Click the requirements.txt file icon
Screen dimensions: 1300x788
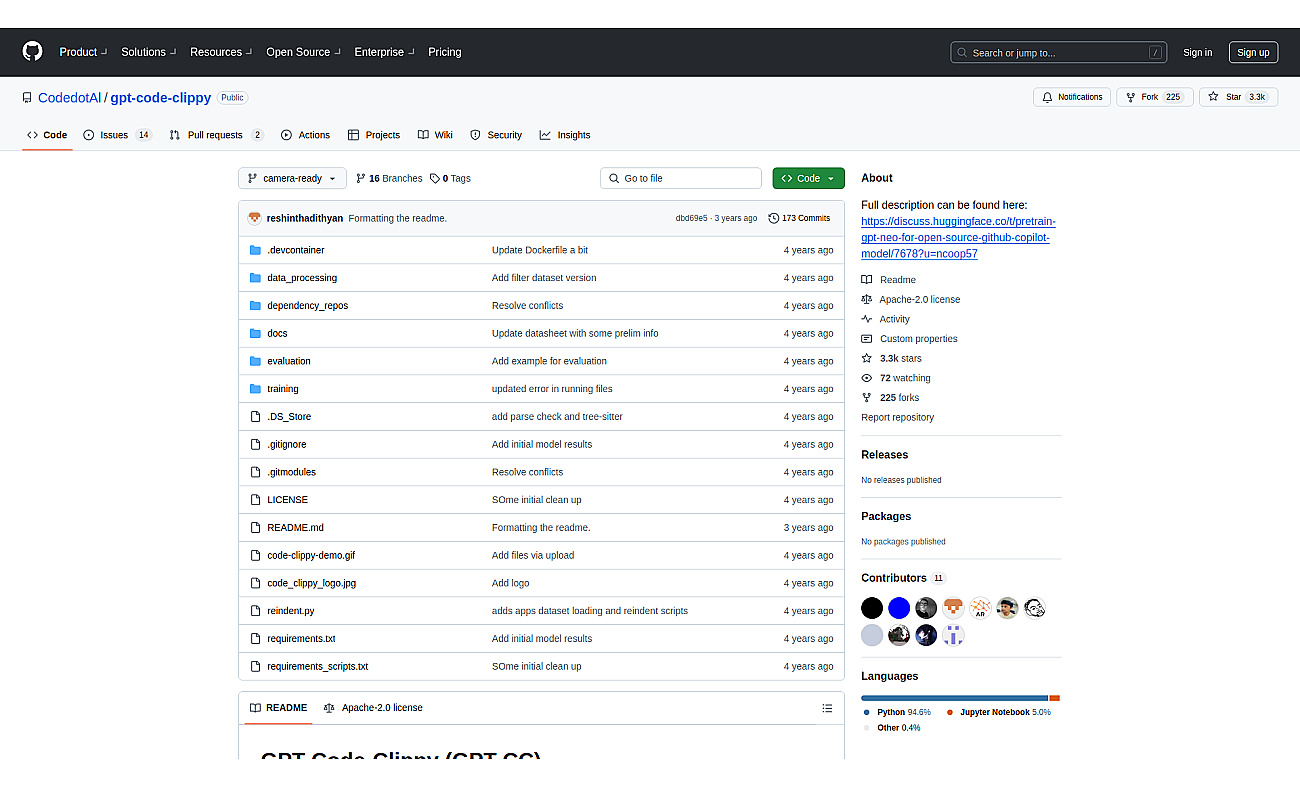click(x=256, y=639)
